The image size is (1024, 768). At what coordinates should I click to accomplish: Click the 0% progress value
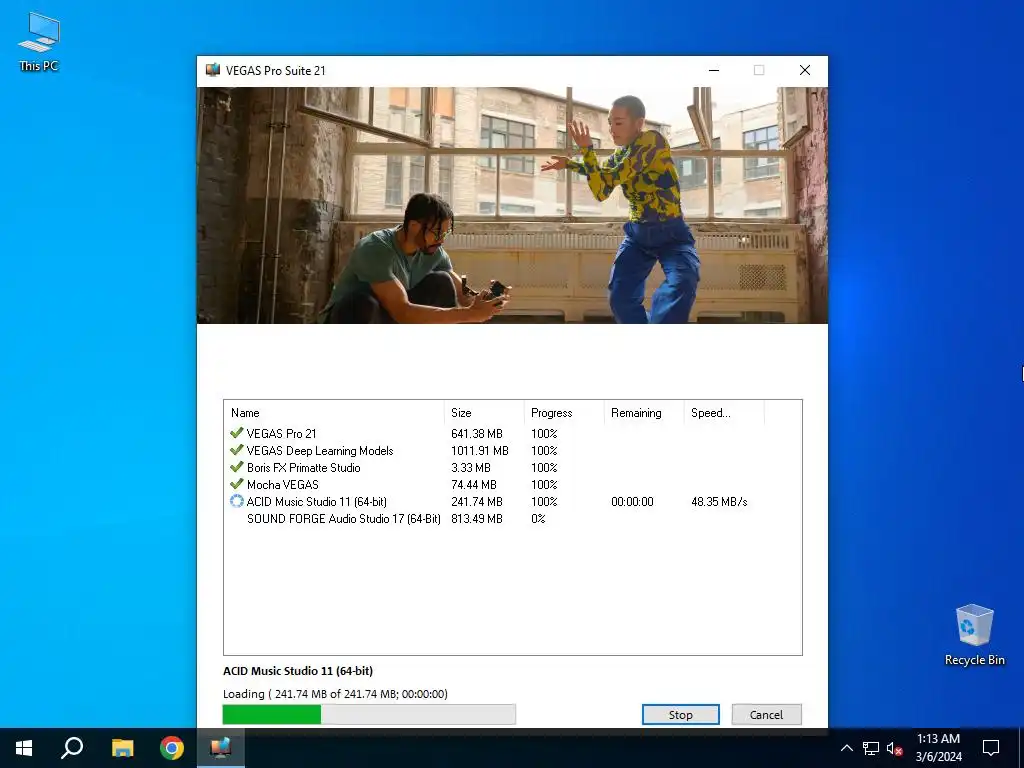pos(538,519)
